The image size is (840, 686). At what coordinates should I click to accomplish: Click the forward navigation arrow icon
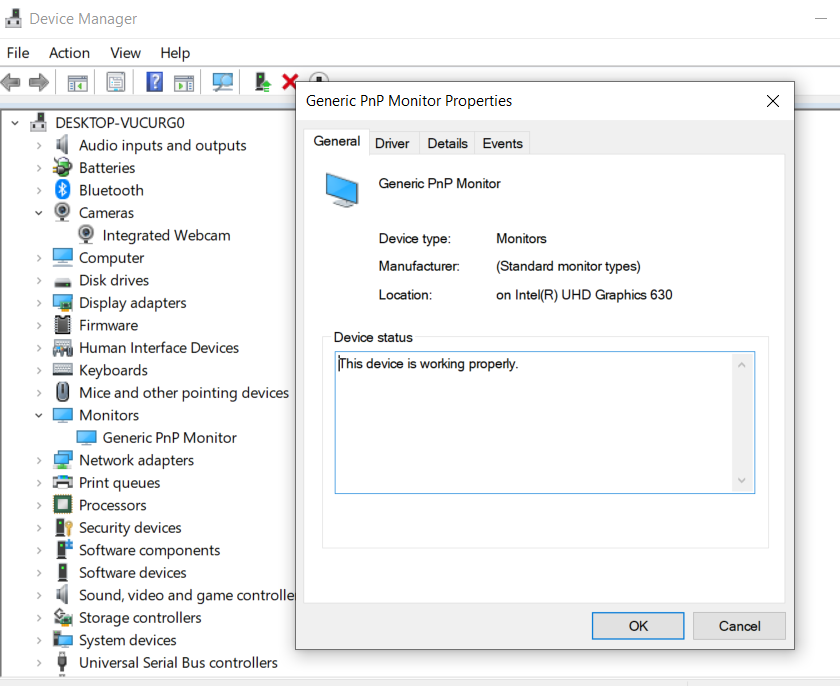(x=38, y=81)
